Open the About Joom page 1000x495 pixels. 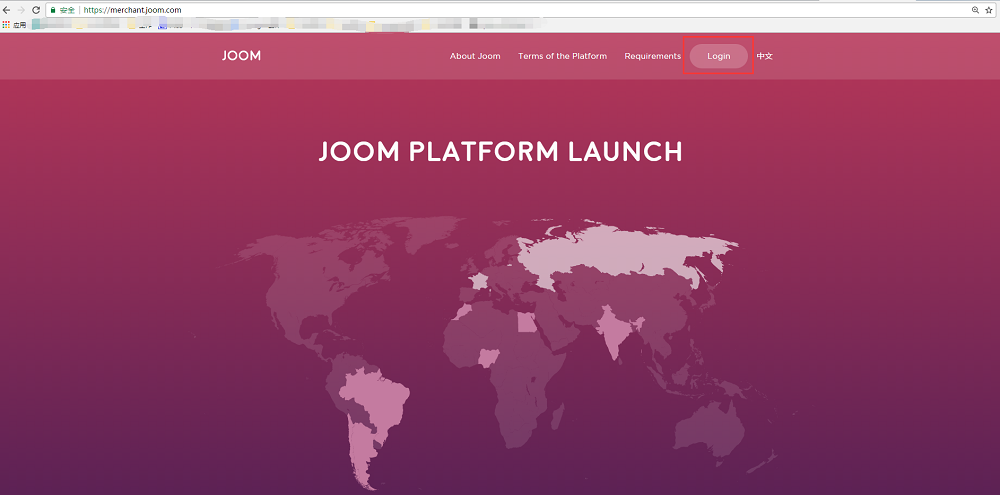[475, 56]
